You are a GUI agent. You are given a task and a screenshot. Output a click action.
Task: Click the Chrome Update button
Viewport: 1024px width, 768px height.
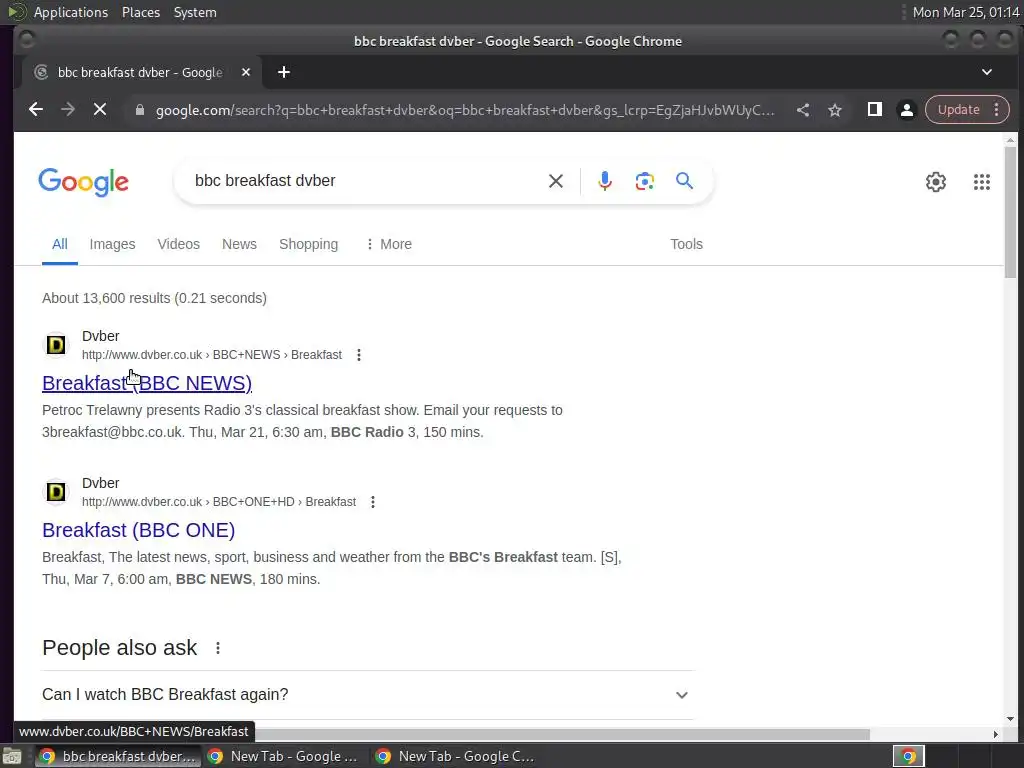[958, 110]
